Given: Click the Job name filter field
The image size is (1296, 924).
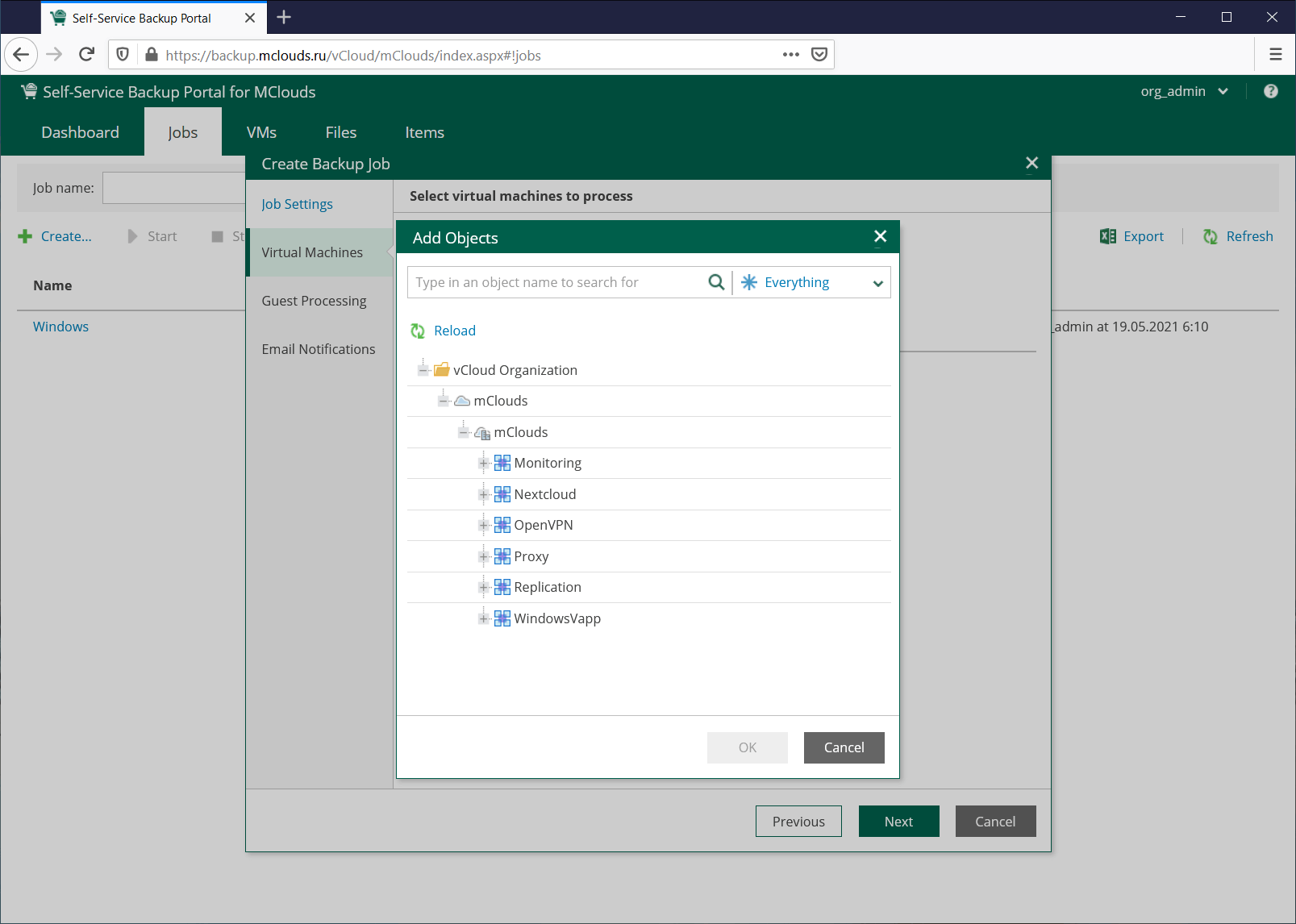Looking at the screenshot, I should tap(173, 188).
